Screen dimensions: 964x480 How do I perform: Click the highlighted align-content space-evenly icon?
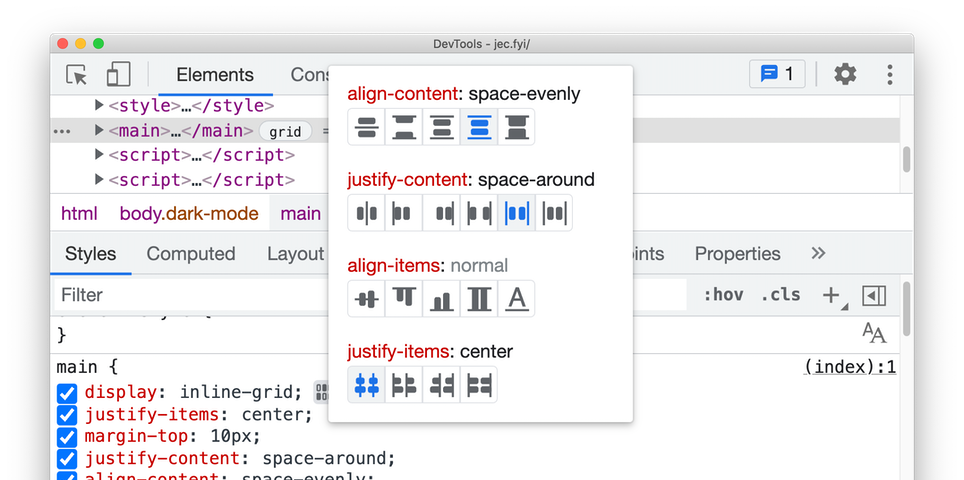pos(479,127)
